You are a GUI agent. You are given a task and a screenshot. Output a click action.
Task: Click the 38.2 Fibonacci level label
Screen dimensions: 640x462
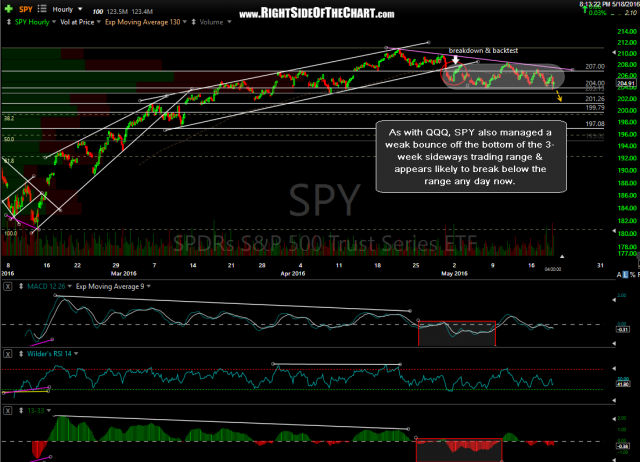click(x=9, y=118)
